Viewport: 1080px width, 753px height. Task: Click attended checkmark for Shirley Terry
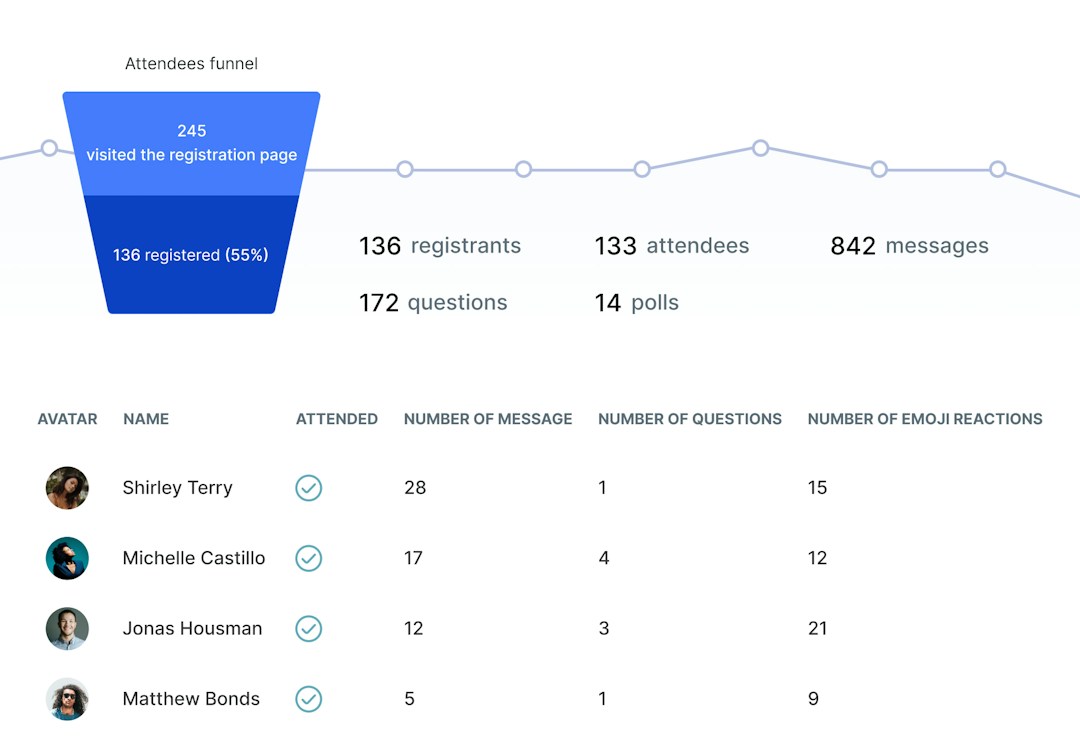tap(309, 488)
